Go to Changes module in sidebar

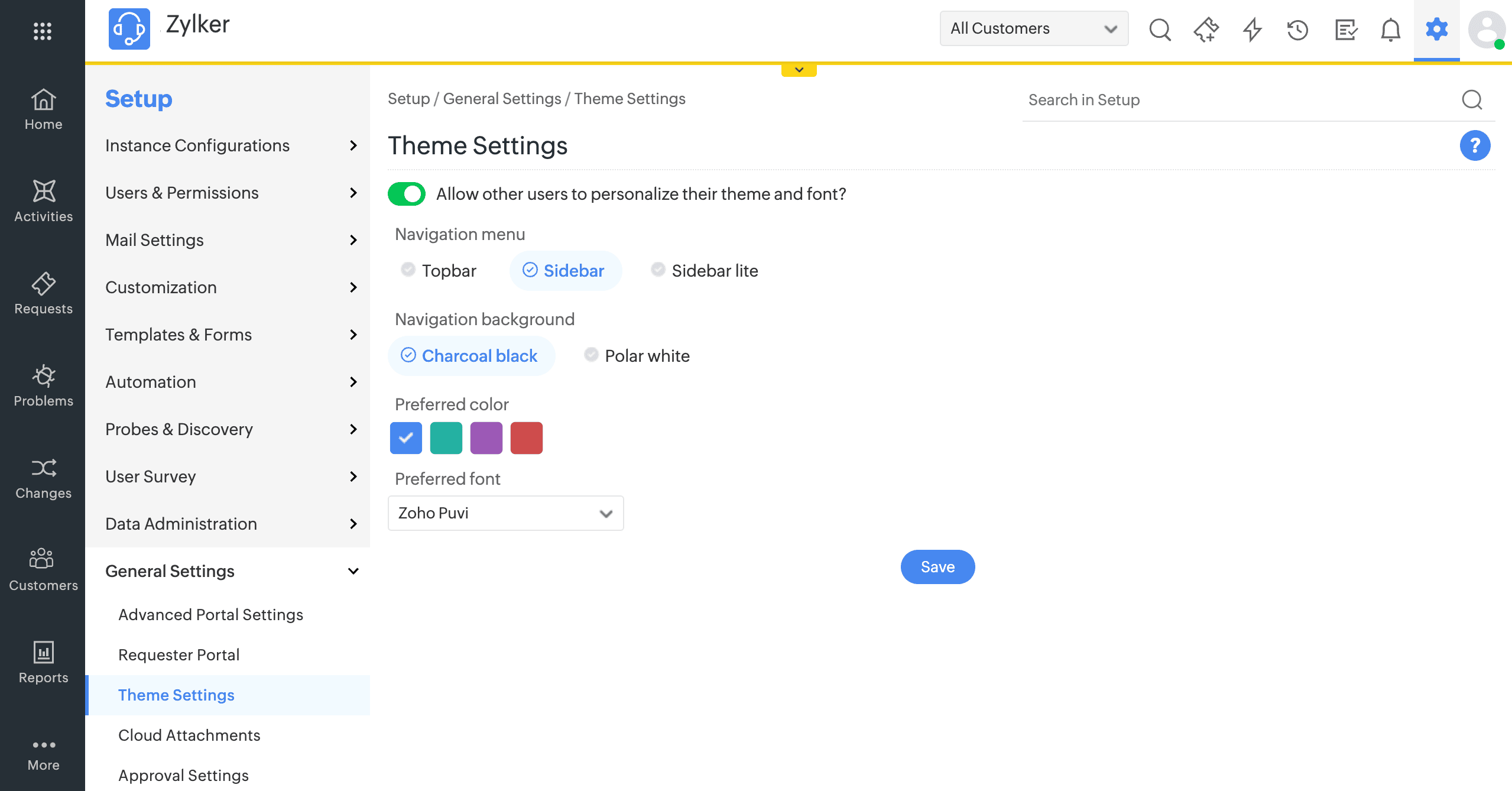43,478
